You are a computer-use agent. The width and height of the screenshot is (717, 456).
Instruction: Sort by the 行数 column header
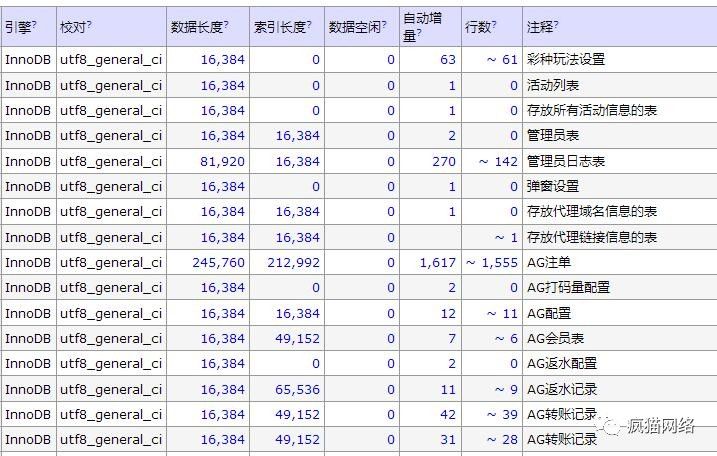click(477, 27)
